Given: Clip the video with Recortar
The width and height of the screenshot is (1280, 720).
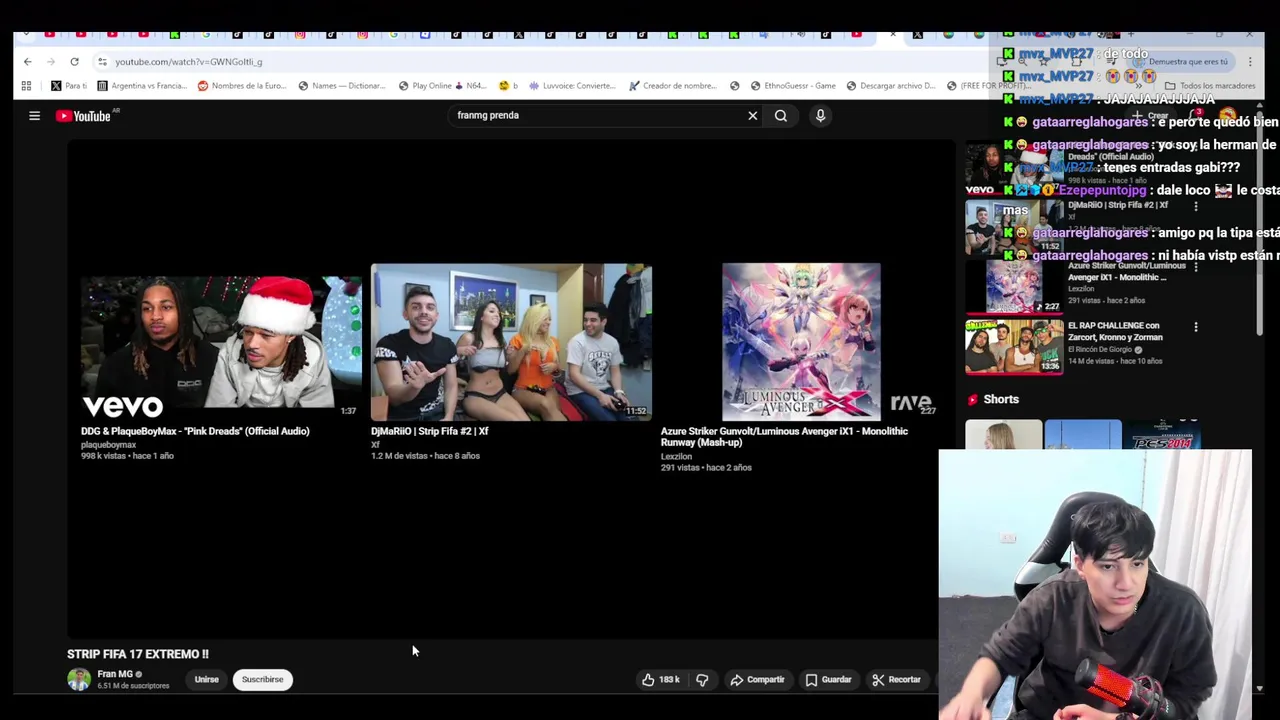Looking at the screenshot, I should (x=896, y=680).
